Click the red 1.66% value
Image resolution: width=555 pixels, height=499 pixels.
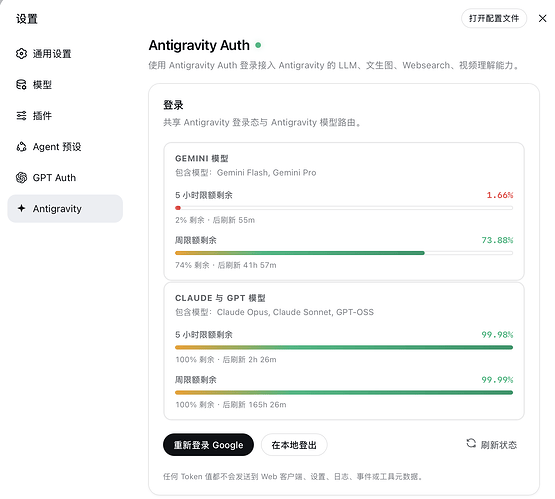(500, 195)
